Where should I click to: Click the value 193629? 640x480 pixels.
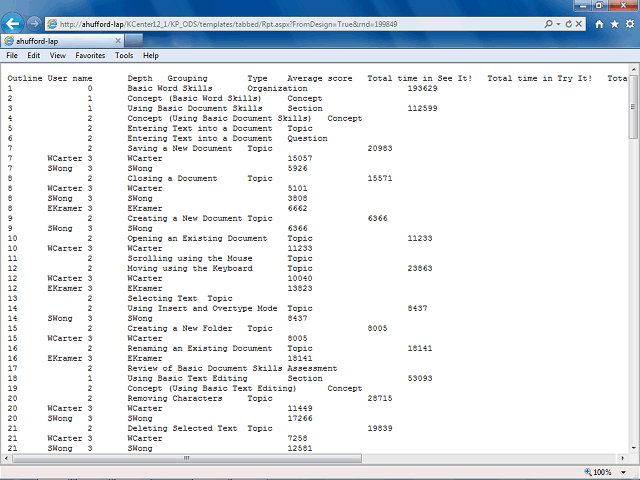click(x=422, y=88)
